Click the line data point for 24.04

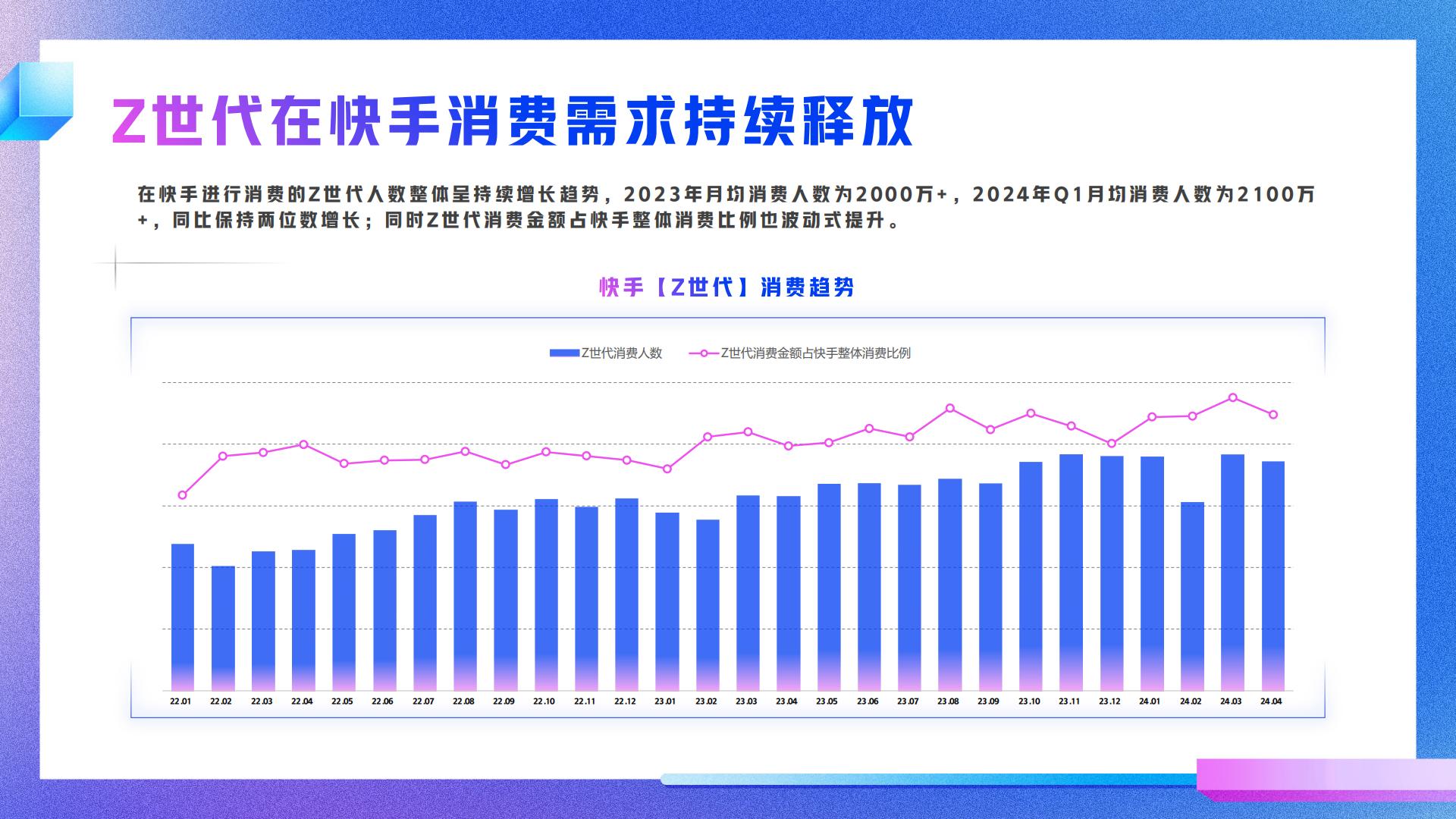1273,415
